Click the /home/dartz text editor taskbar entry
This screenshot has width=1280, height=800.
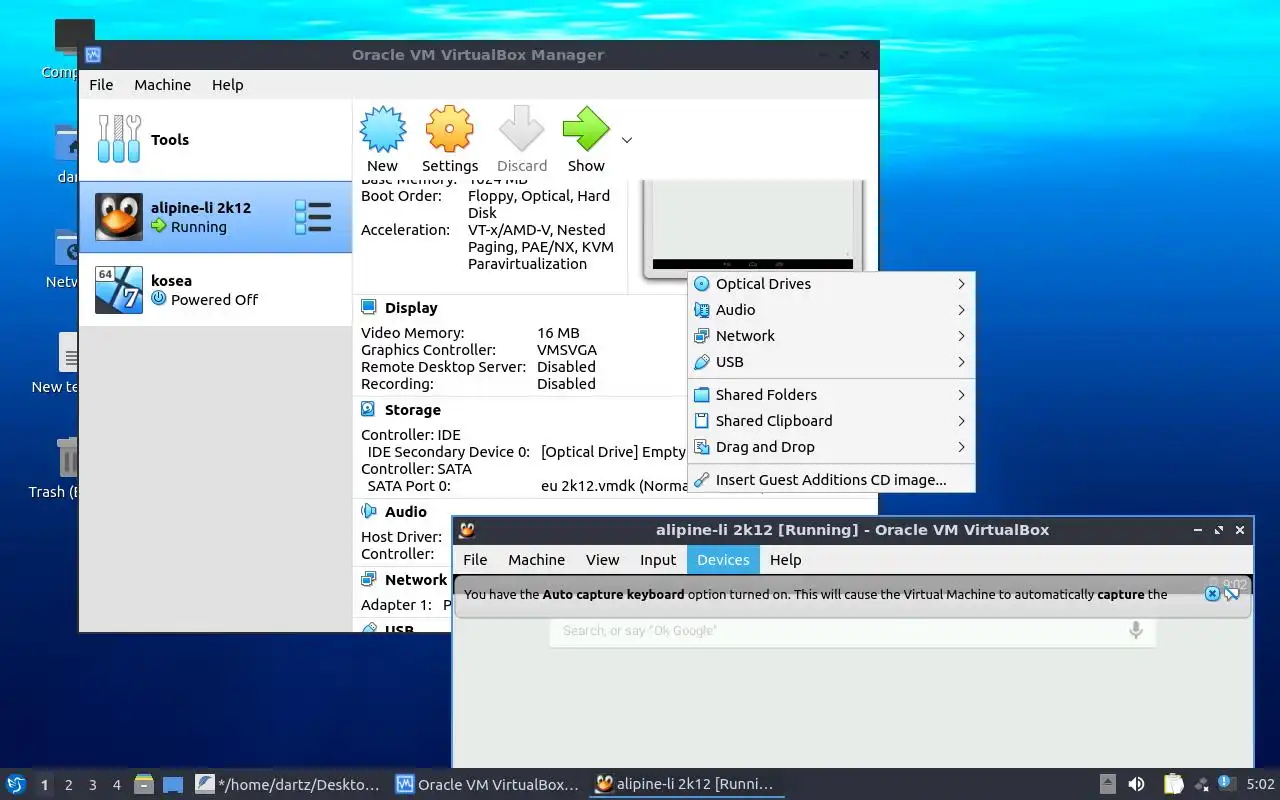[288, 785]
